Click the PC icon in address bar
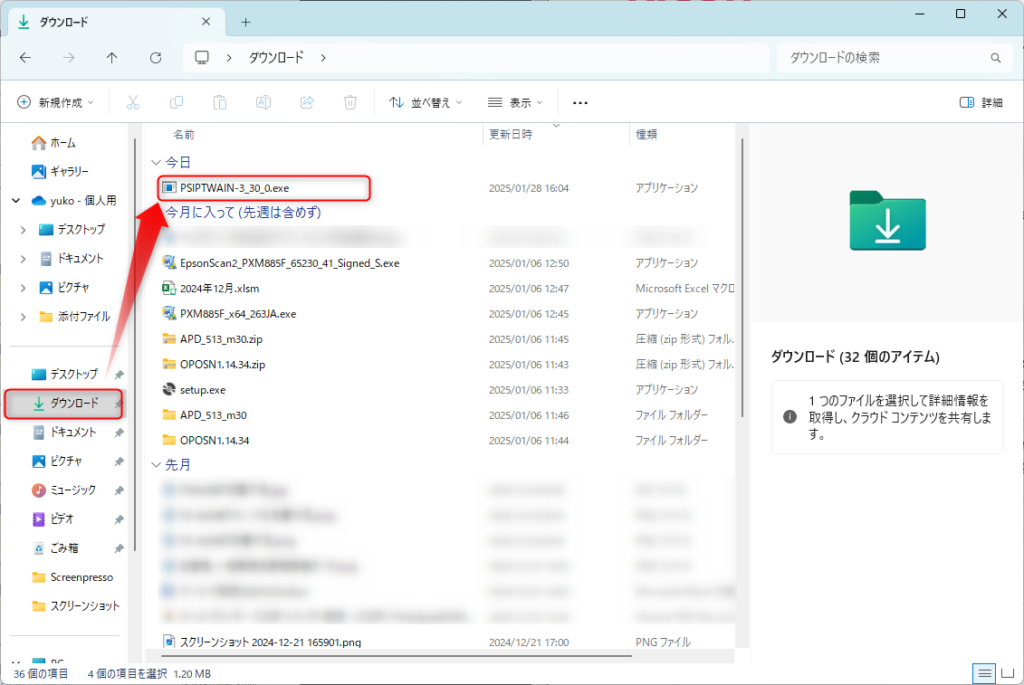Viewport: 1024px width, 685px height. click(202, 57)
